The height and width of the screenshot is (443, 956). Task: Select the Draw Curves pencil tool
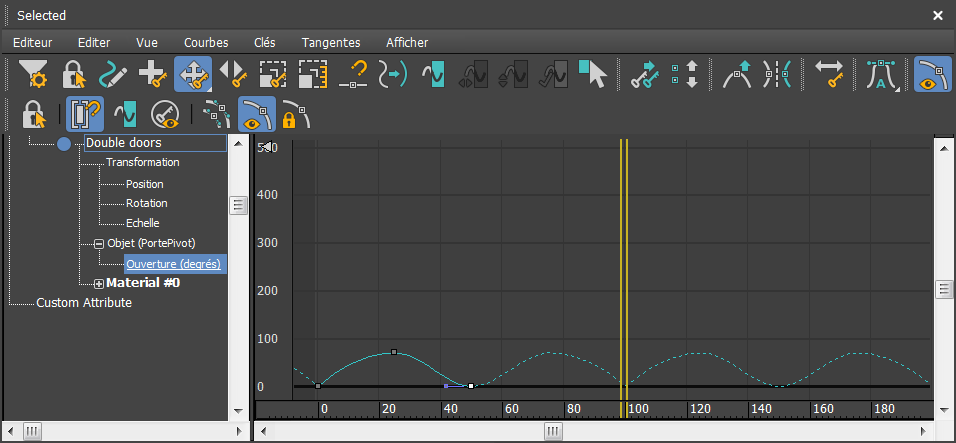coord(113,74)
